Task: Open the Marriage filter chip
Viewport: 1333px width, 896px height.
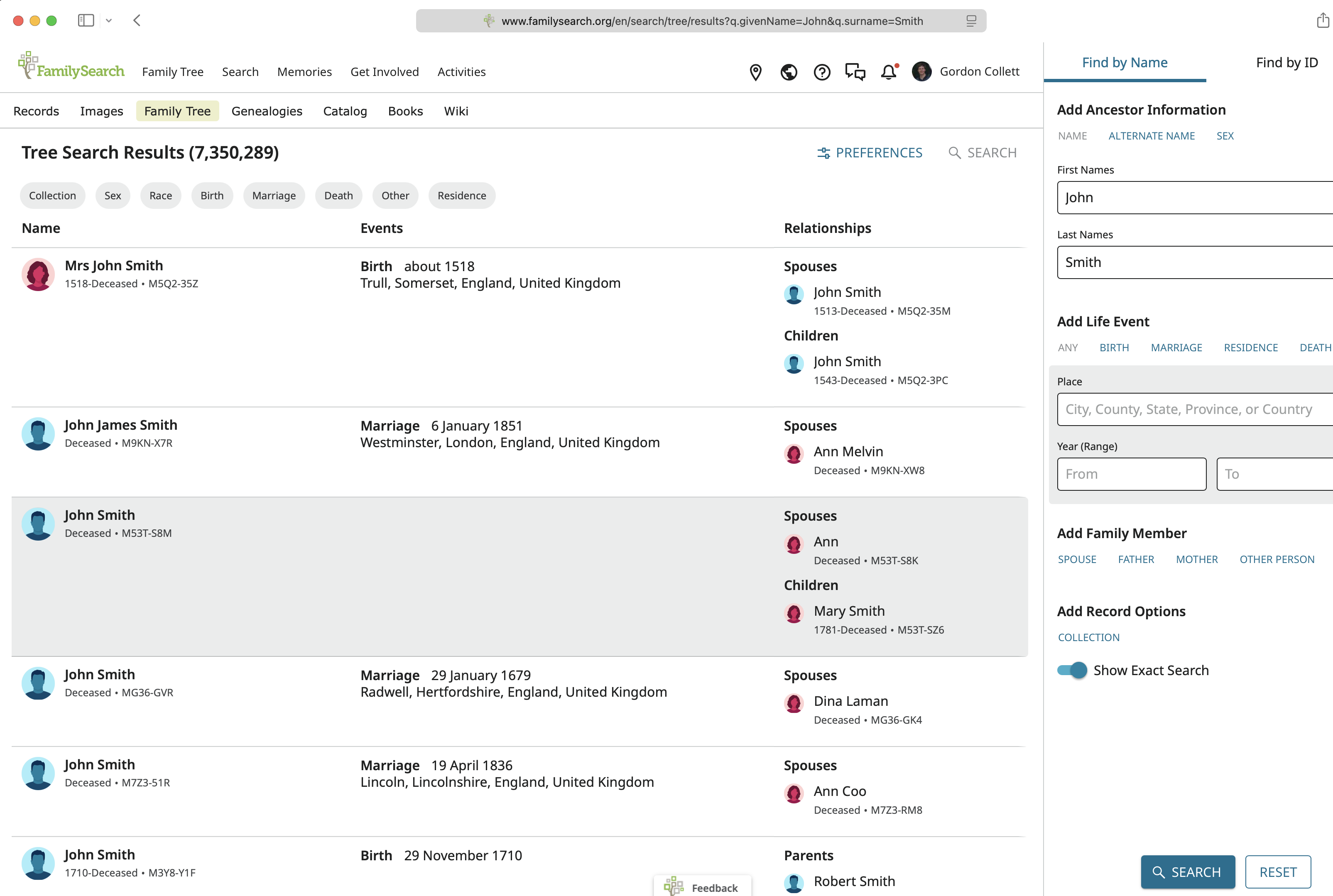Action: coord(274,196)
